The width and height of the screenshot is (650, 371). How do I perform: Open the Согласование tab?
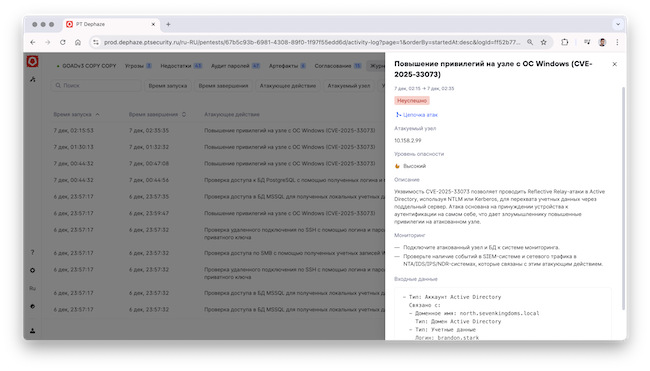(x=338, y=66)
